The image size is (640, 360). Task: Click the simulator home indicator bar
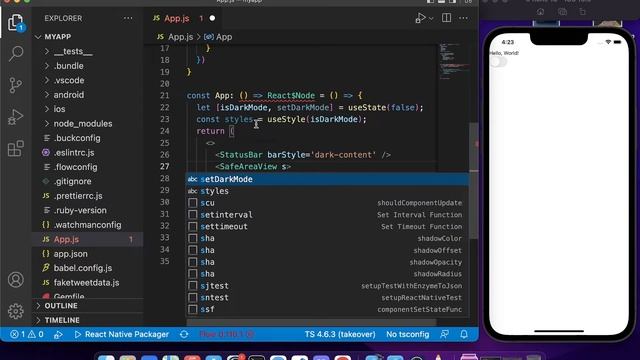tap(559, 331)
